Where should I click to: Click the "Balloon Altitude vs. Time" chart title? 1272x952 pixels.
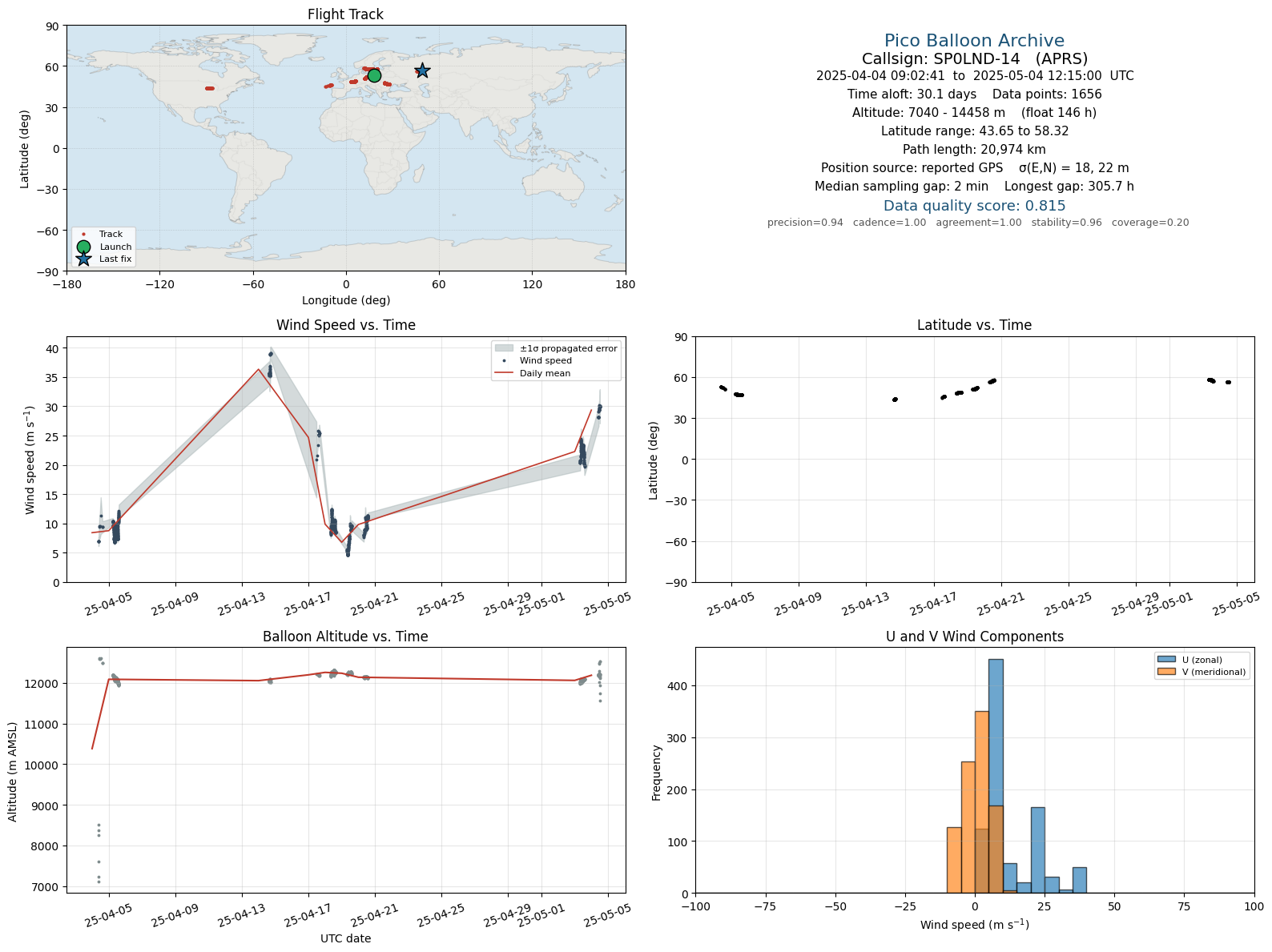coord(345,637)
